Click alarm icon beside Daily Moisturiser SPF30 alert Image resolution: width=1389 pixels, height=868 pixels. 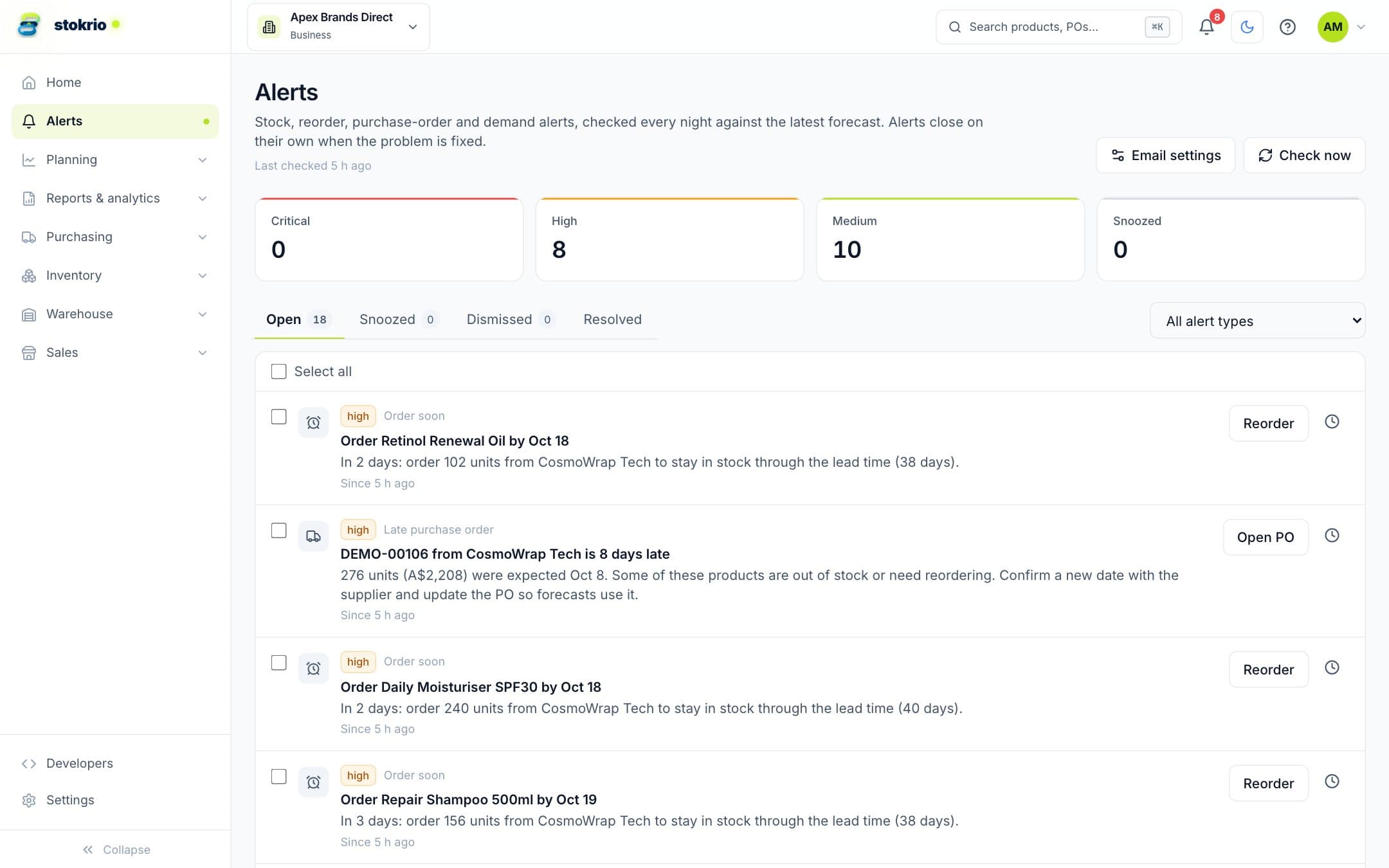click(x=313, y=668)
